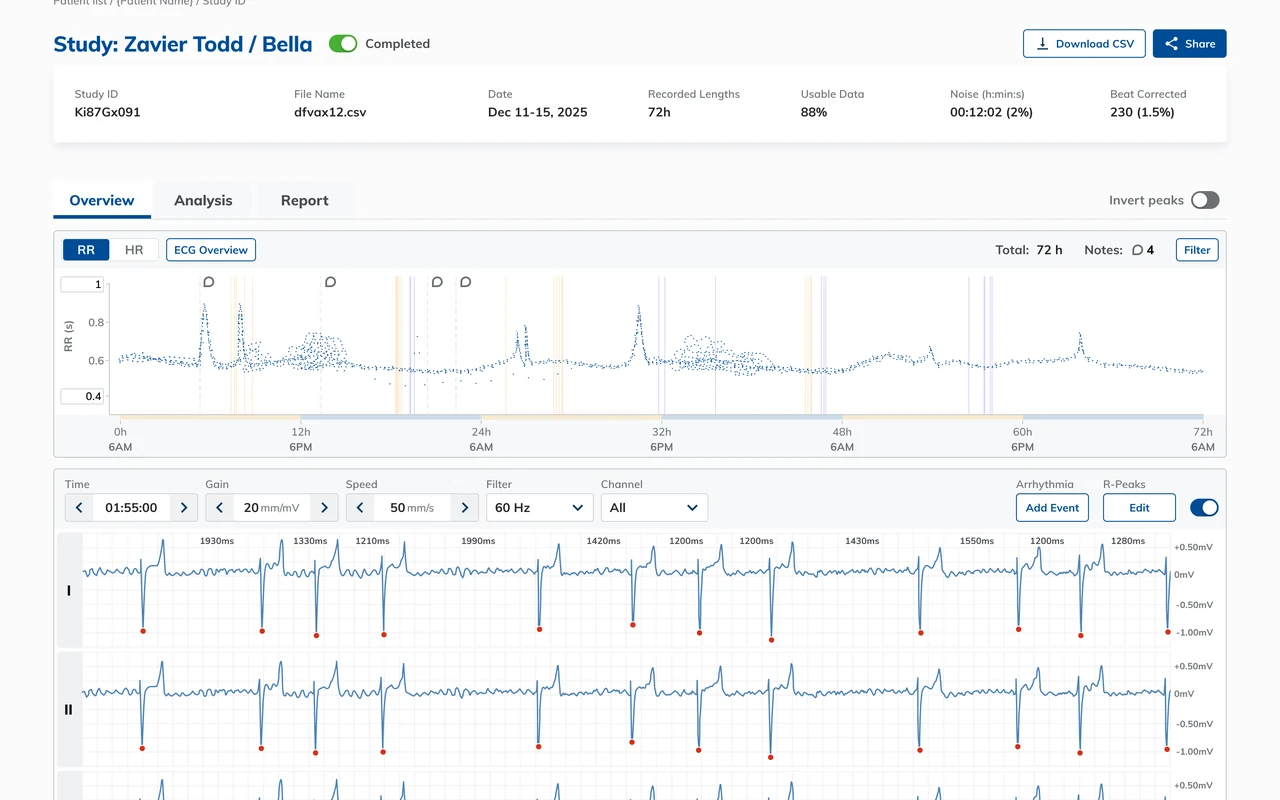Click the Time field showing 01:55:00
1280x800 pixels.
pos(131,508)
